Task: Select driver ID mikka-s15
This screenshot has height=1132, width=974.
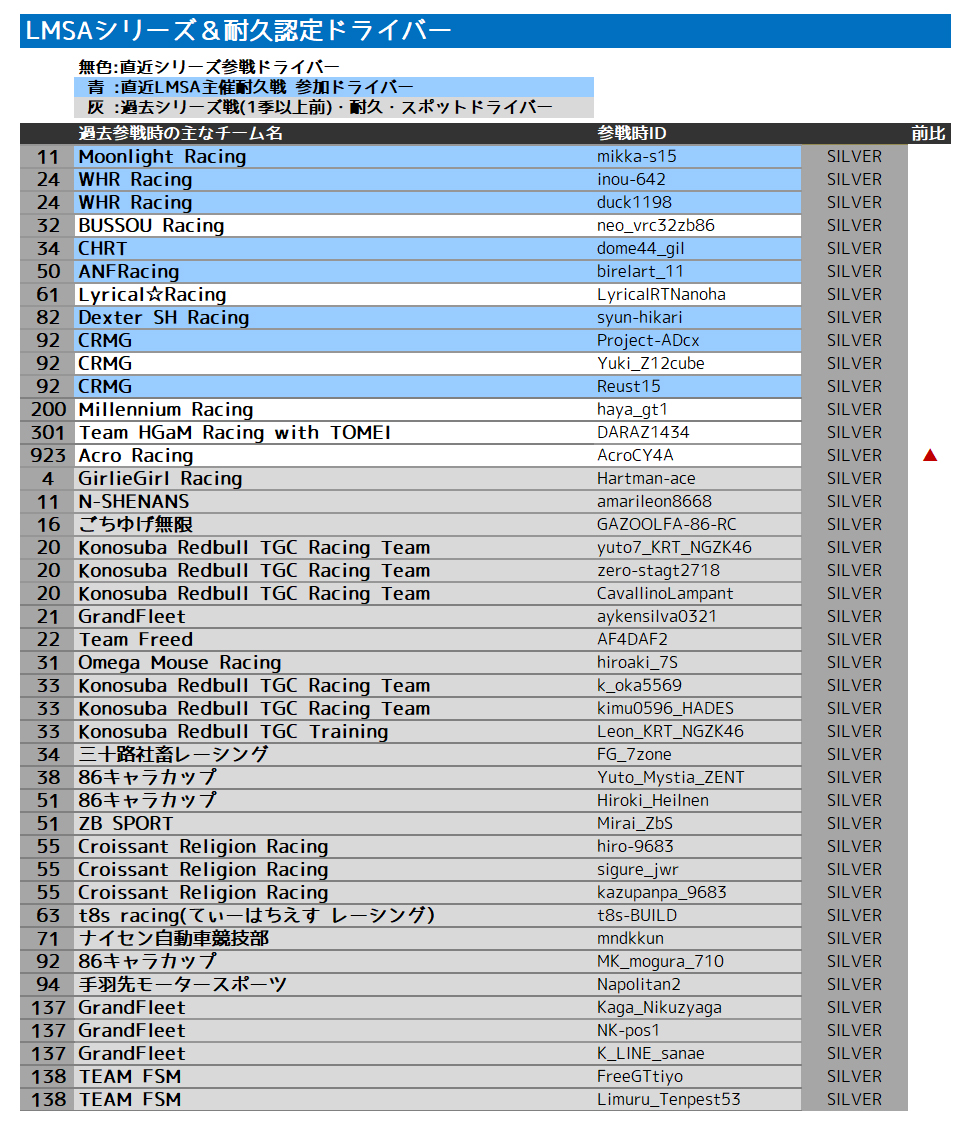Action: coord(637,157)
